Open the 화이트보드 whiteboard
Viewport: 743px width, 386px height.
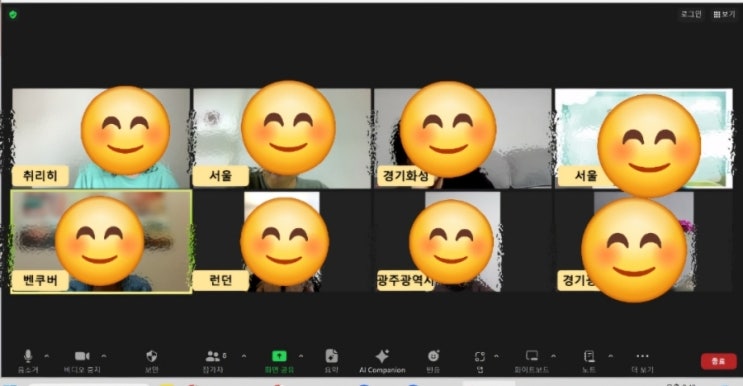[x=532, y=361]
